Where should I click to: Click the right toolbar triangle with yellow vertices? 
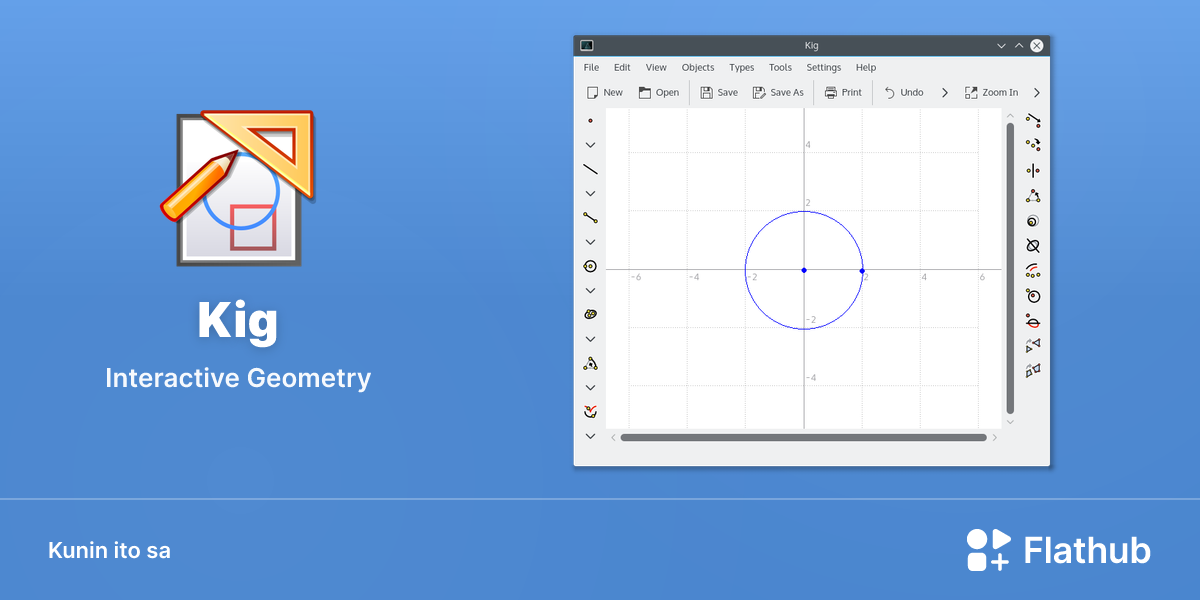click(1033, 196)
